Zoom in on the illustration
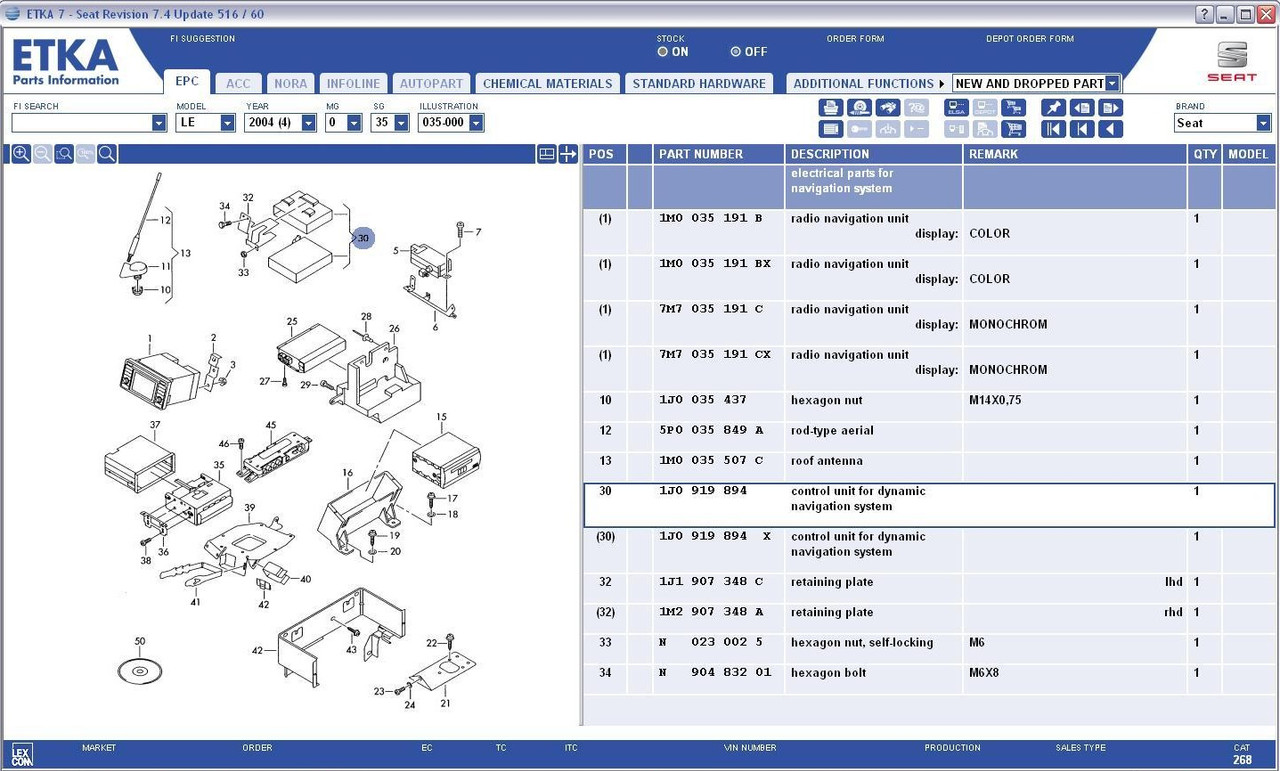This screenshot has height=771, width=1280. pos(21,154)
